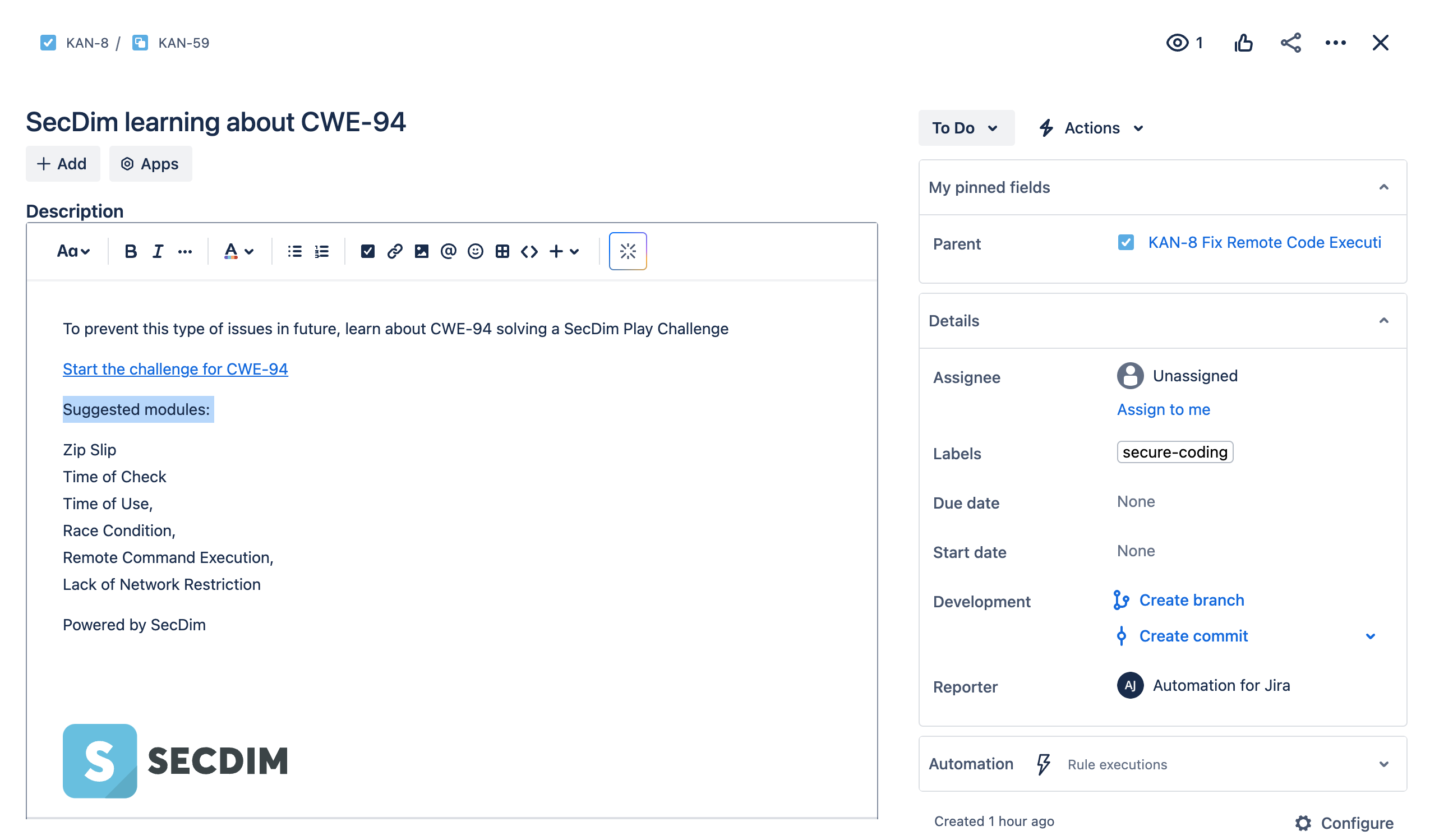Open the To Do status dropdown

tap(966, 128)
